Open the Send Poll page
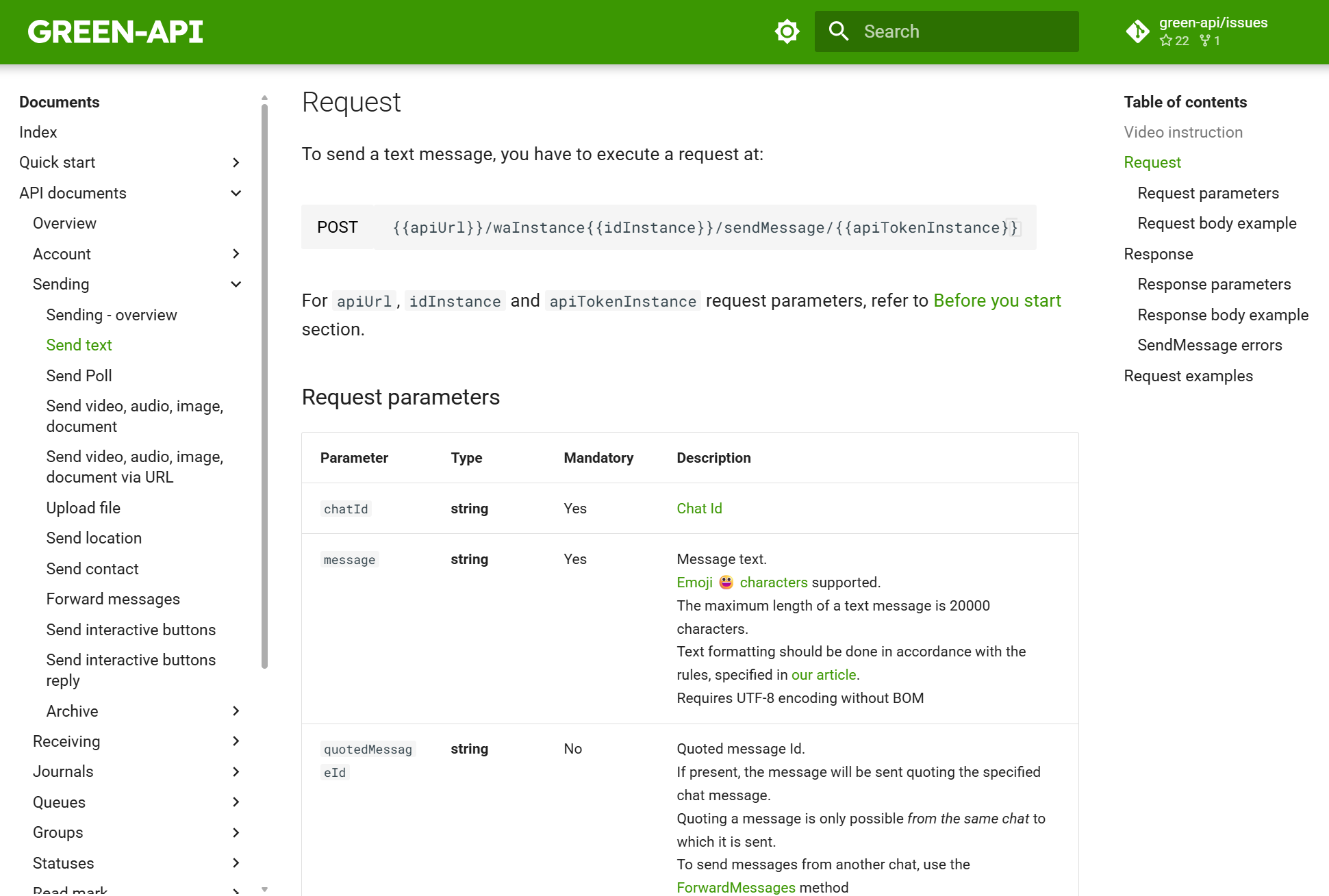1329x896 pixels. pyautogui.click(x=79, y=376)
